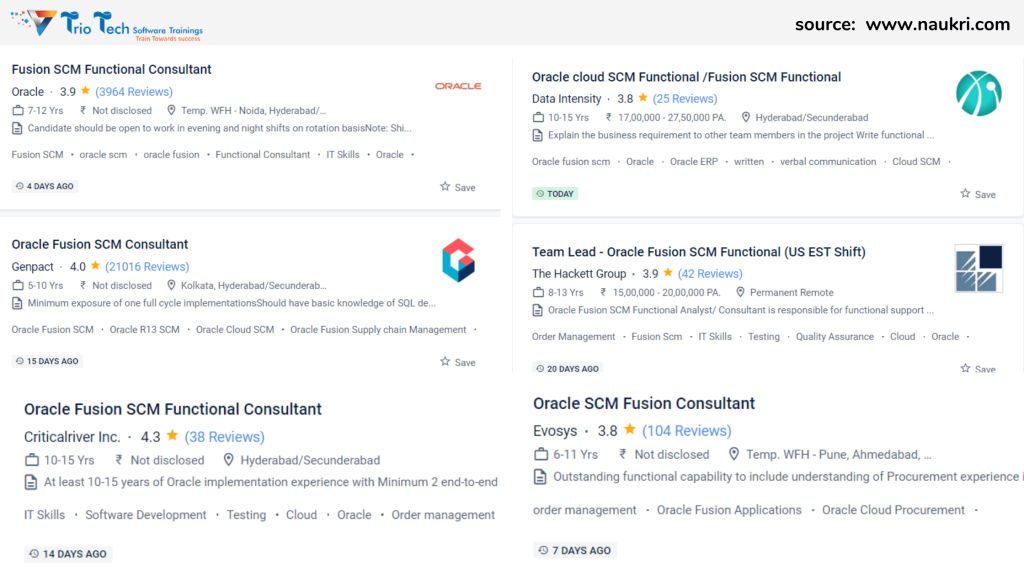Open the Oracle company logo
The width and height of the screenshot is (1024, 576).
pyautogui.click(x=458, y=86)
